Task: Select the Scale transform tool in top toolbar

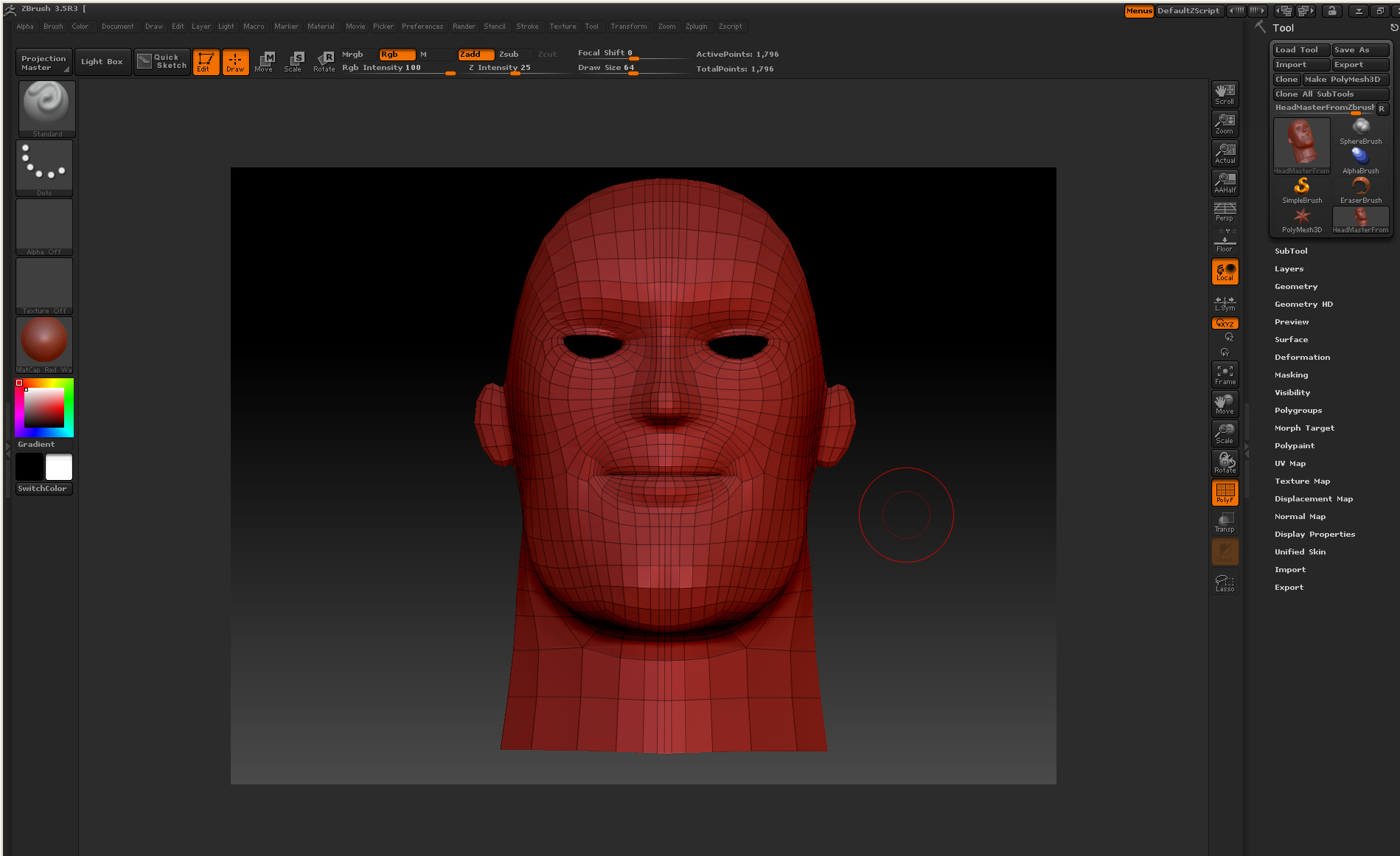Action: click(x=293, y=61)
